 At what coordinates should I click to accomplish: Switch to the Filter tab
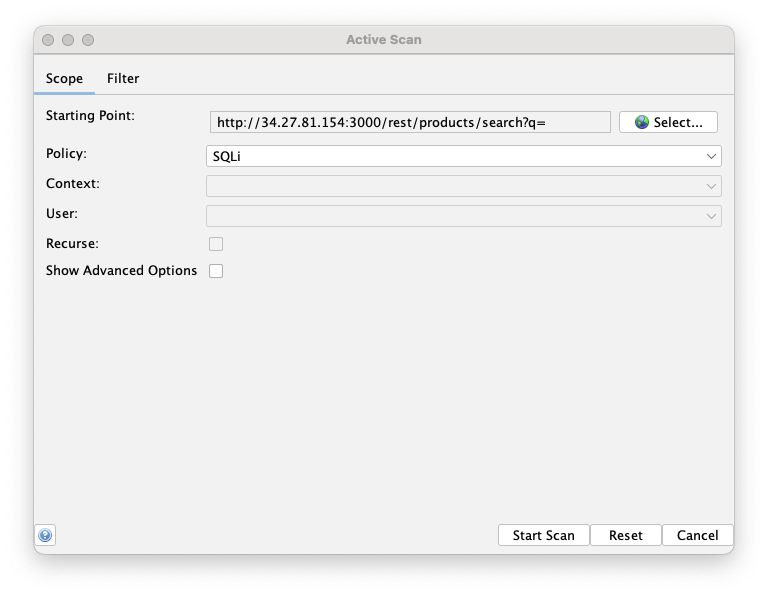[x=123, y=78]
